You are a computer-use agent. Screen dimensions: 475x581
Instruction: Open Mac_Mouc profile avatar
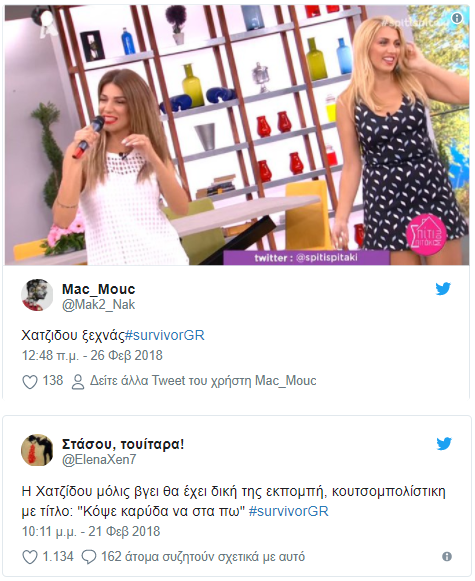37,295
